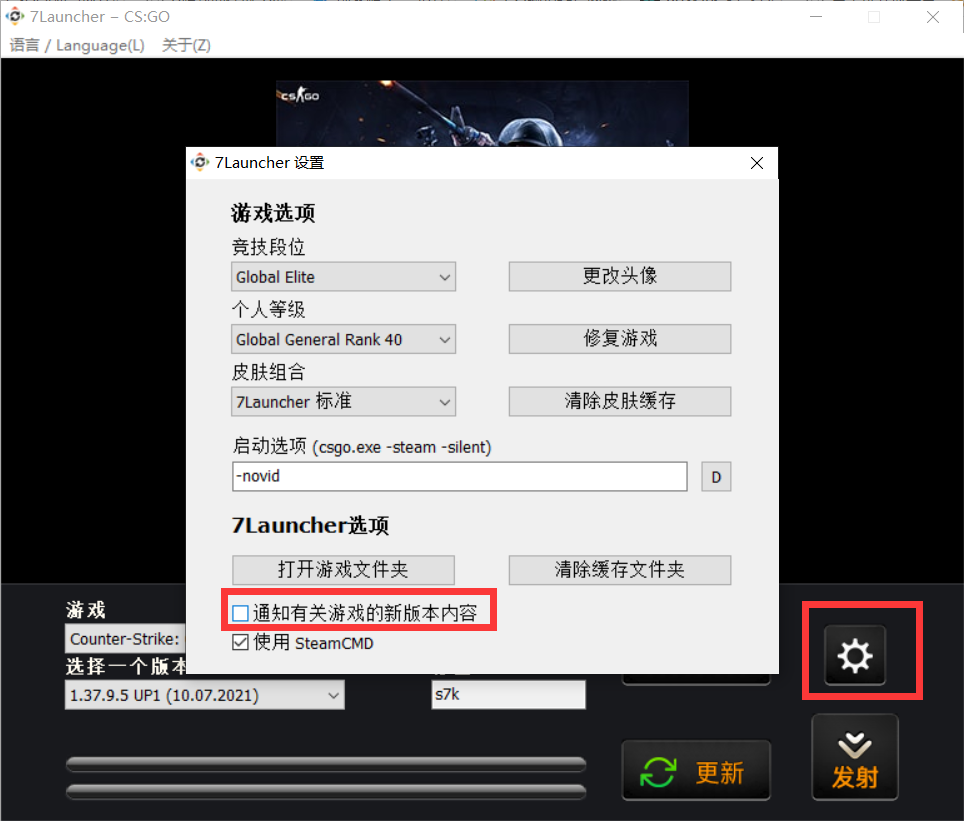Click the D button beside launch options

click(716, 476)
